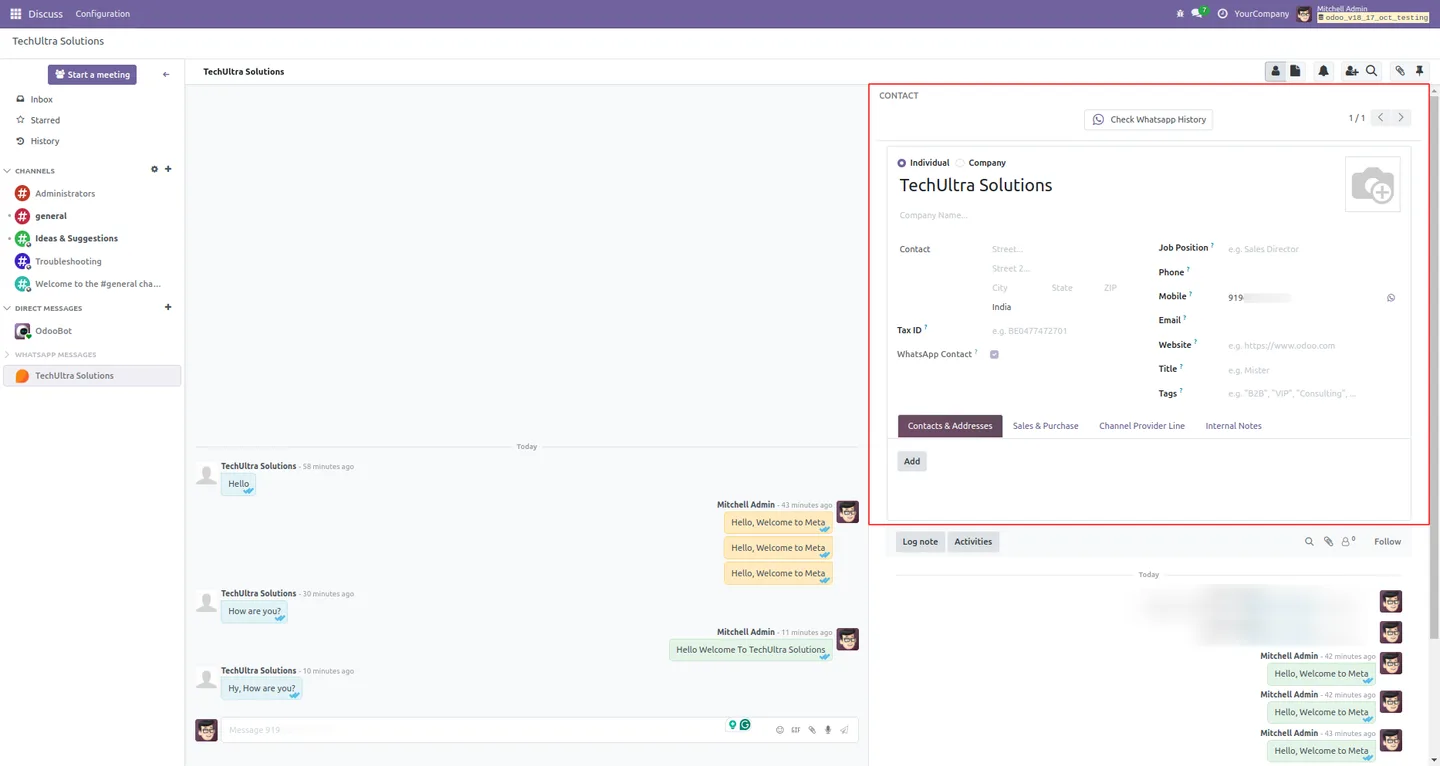Open notification settings bell icon

click(x=1324, y=71)
